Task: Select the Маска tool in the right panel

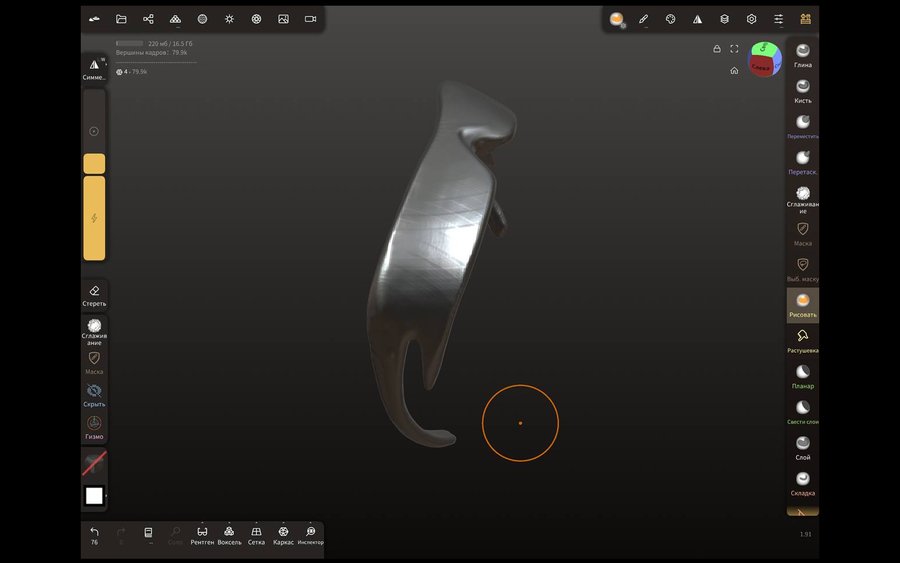Action: pos(802,234)
